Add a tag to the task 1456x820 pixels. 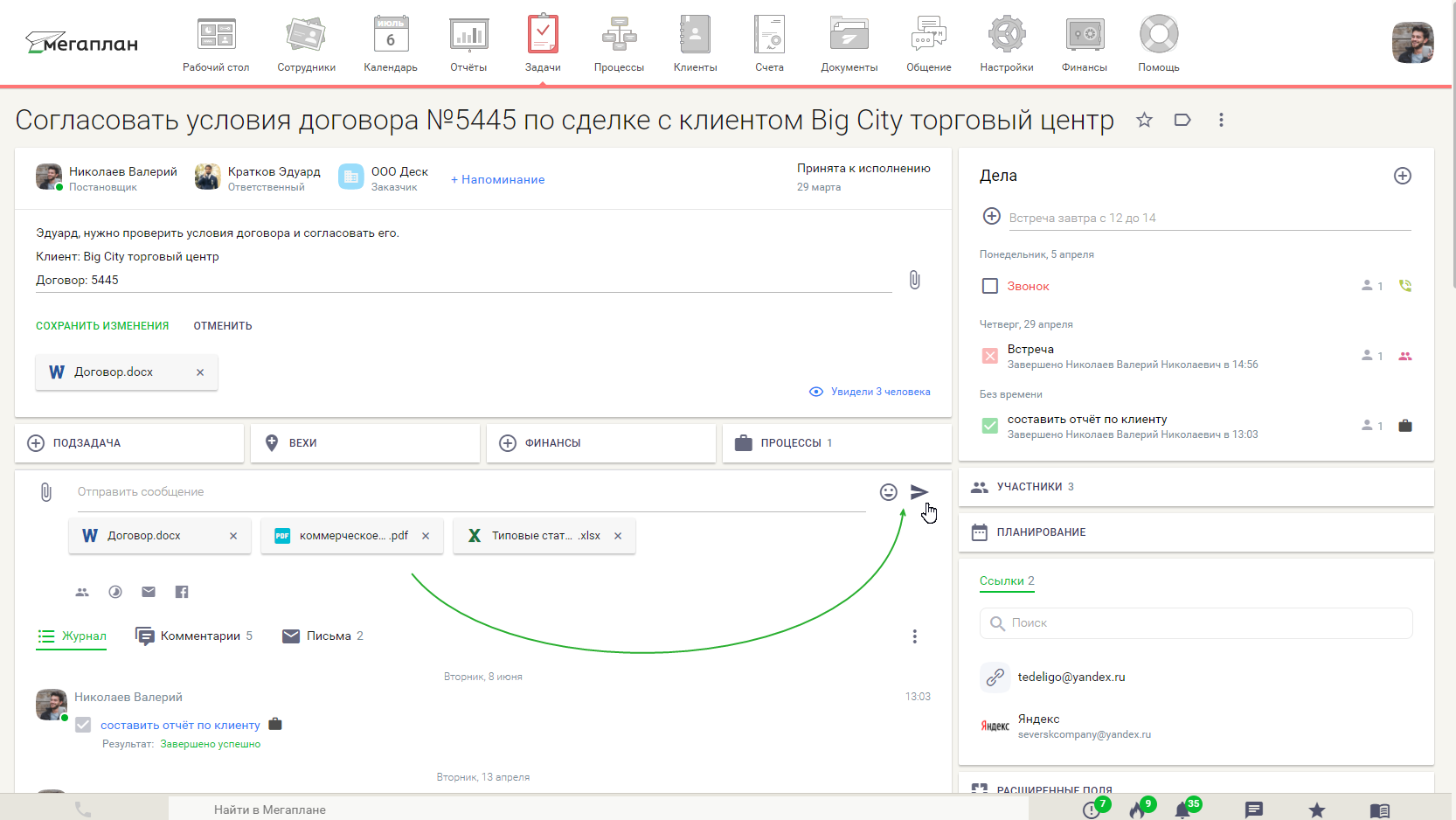(x=1182, y=120)
